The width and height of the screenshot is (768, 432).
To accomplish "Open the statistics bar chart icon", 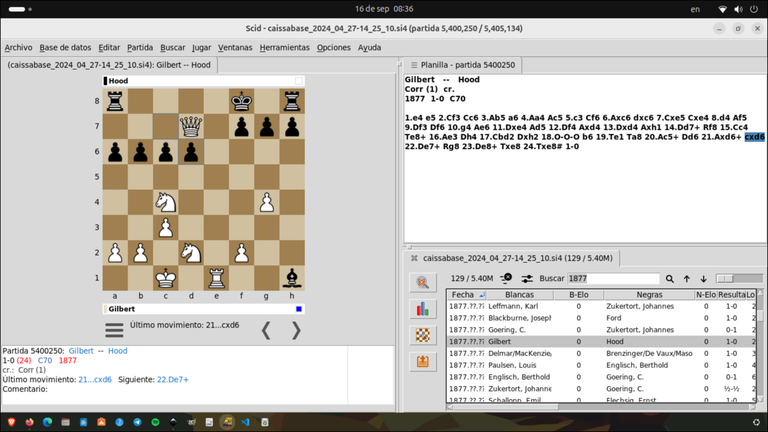I will [x=423, y=309].
